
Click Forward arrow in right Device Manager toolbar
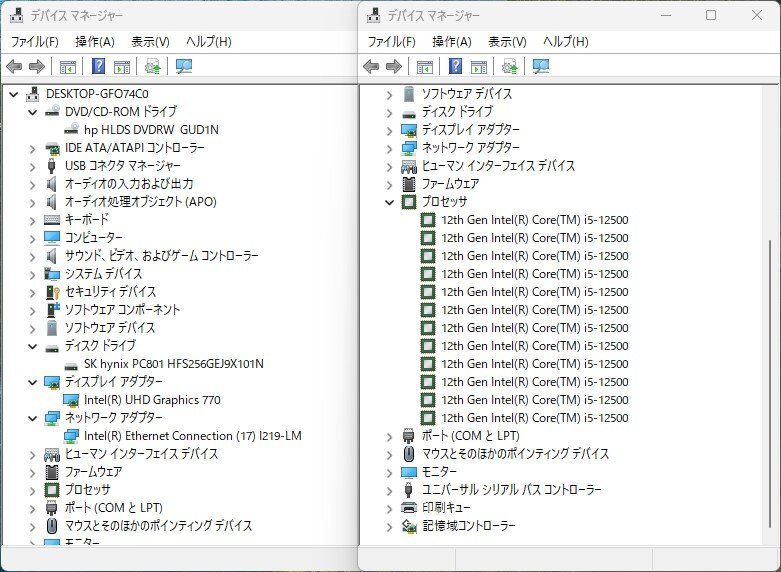[x=394, y=66]
